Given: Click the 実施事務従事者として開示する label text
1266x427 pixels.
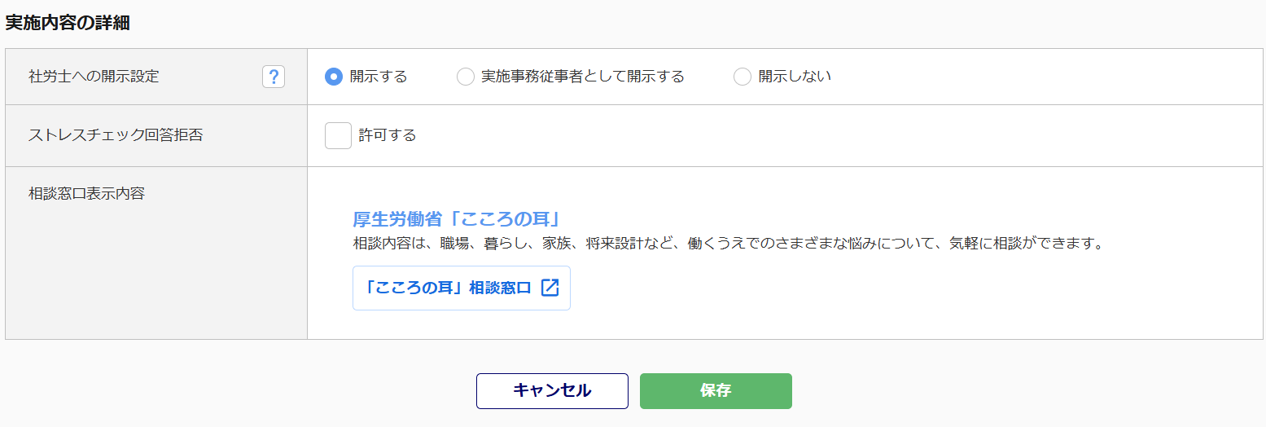Looking at the screenshot, I should 582,77.
